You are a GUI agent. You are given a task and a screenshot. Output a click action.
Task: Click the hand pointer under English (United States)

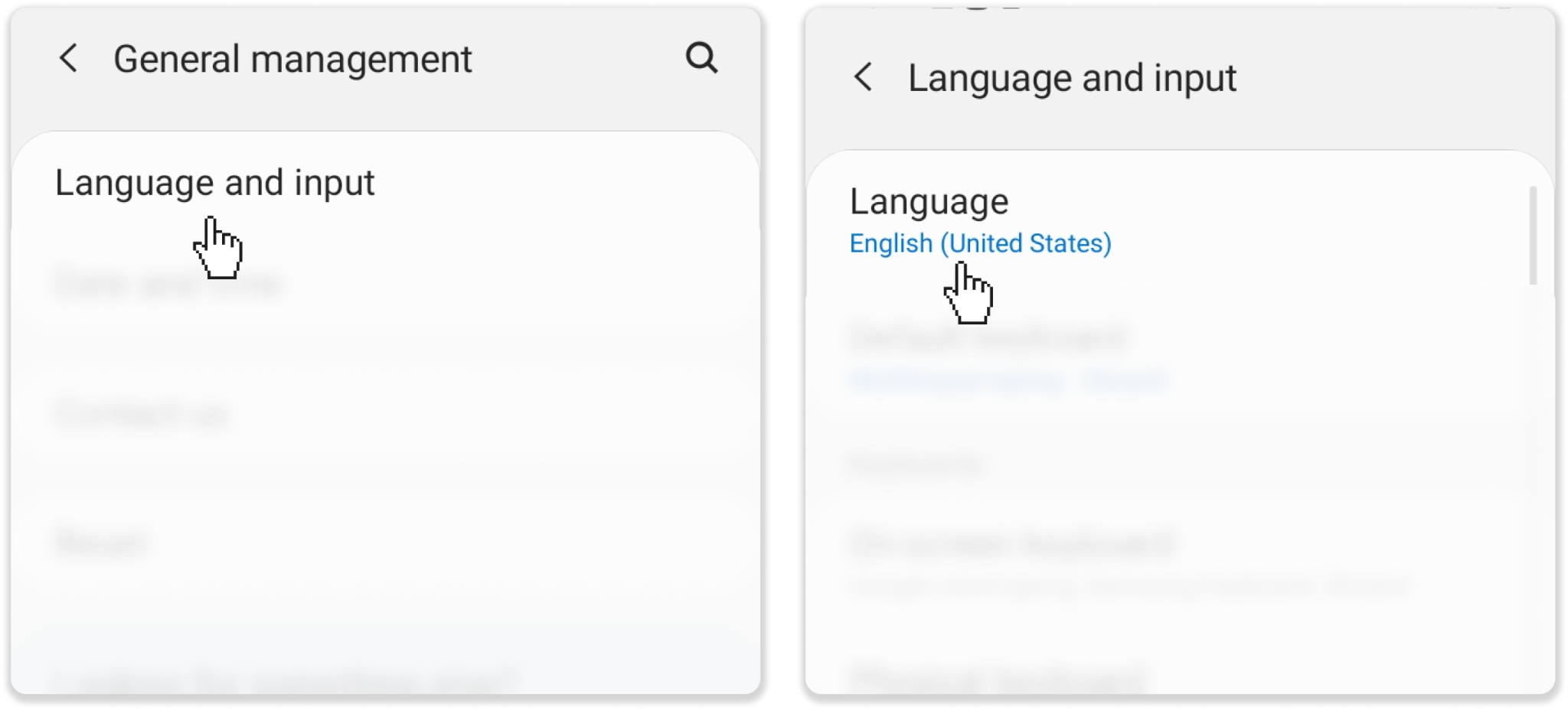point(969,293)
